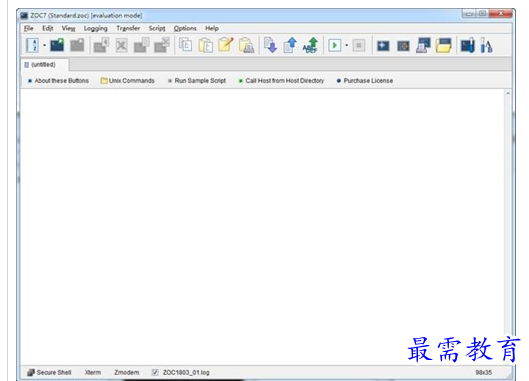Click Call Host from Host Directory button
The width and height of the screenshot is (529, 381).
click(281, 81)
